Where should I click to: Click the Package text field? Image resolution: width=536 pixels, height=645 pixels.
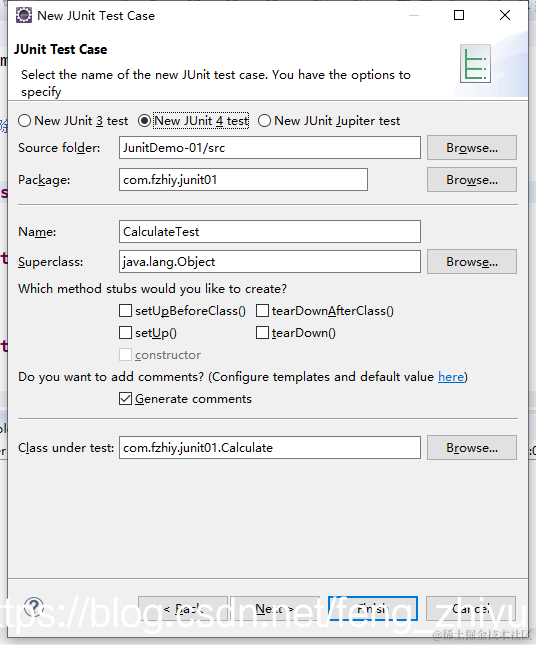244,180
